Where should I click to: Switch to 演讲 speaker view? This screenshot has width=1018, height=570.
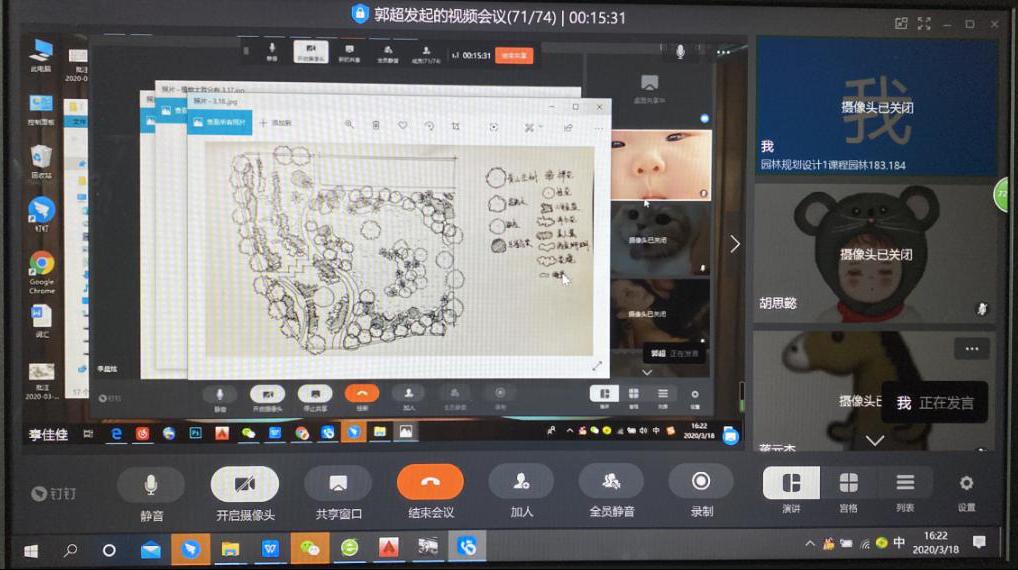pyautogui.click(x=791, y=483)
